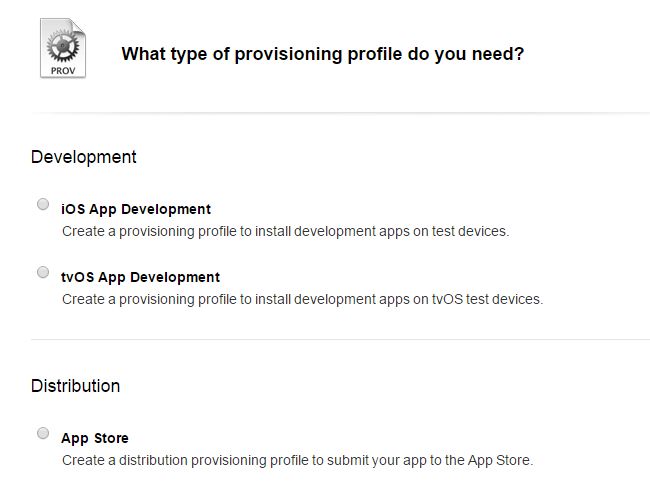
Task: Click 'tvOS test devices' phrase in the description
Action: 486,299
